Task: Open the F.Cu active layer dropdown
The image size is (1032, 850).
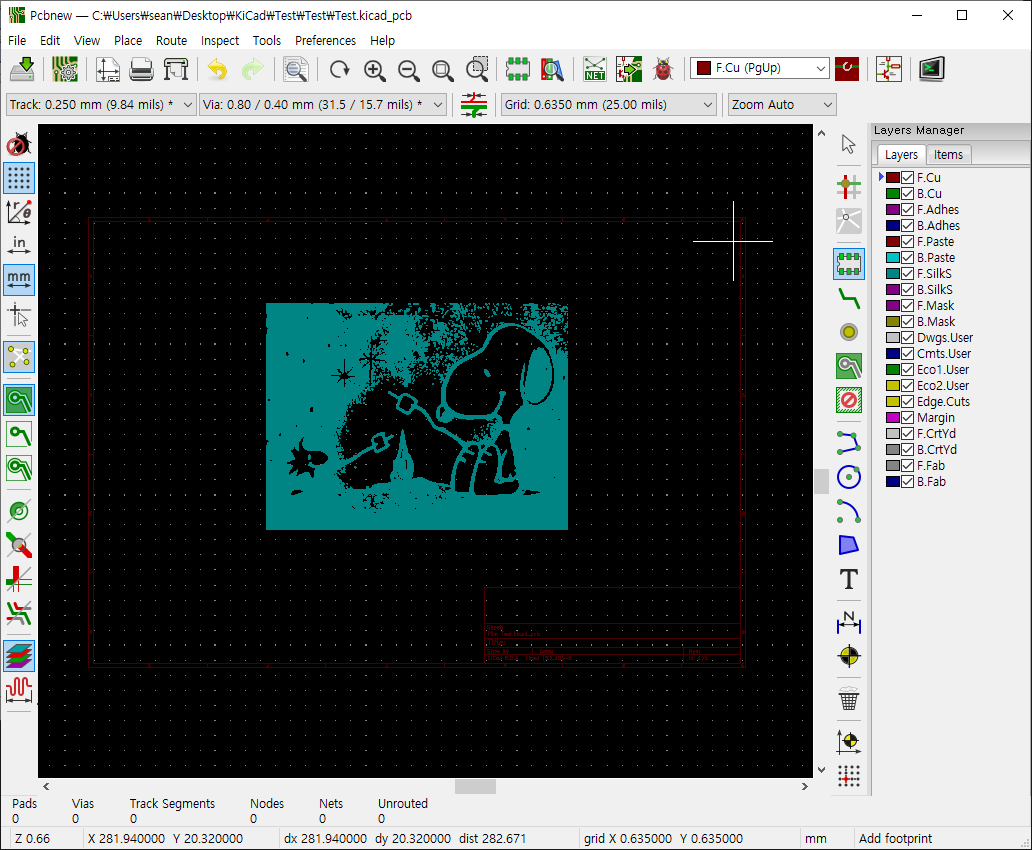Action: point(760,68)
